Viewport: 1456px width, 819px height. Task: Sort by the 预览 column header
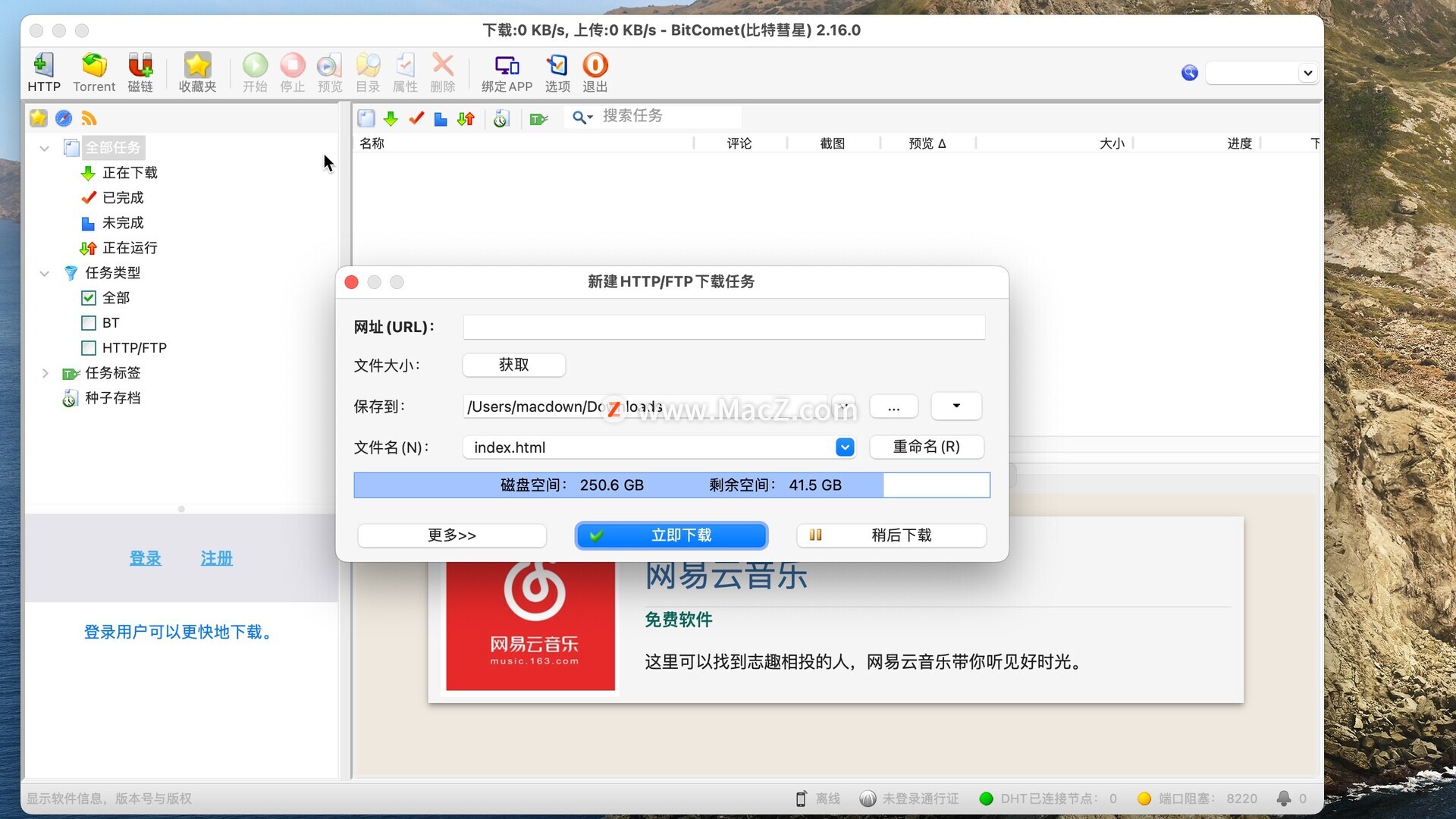click(x=927, y=143)
